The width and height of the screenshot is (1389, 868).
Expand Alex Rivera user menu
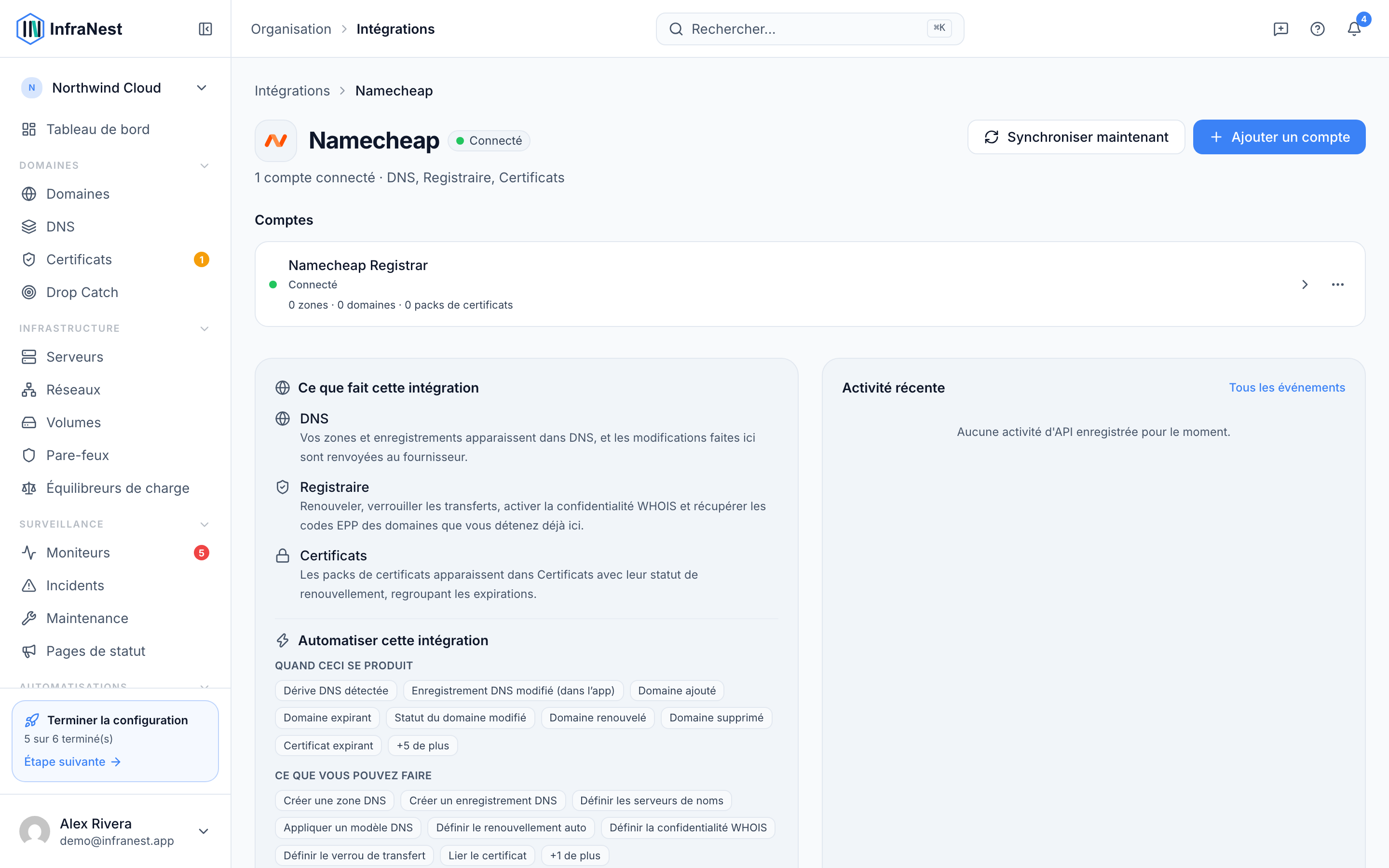click(x=115, y=831)
